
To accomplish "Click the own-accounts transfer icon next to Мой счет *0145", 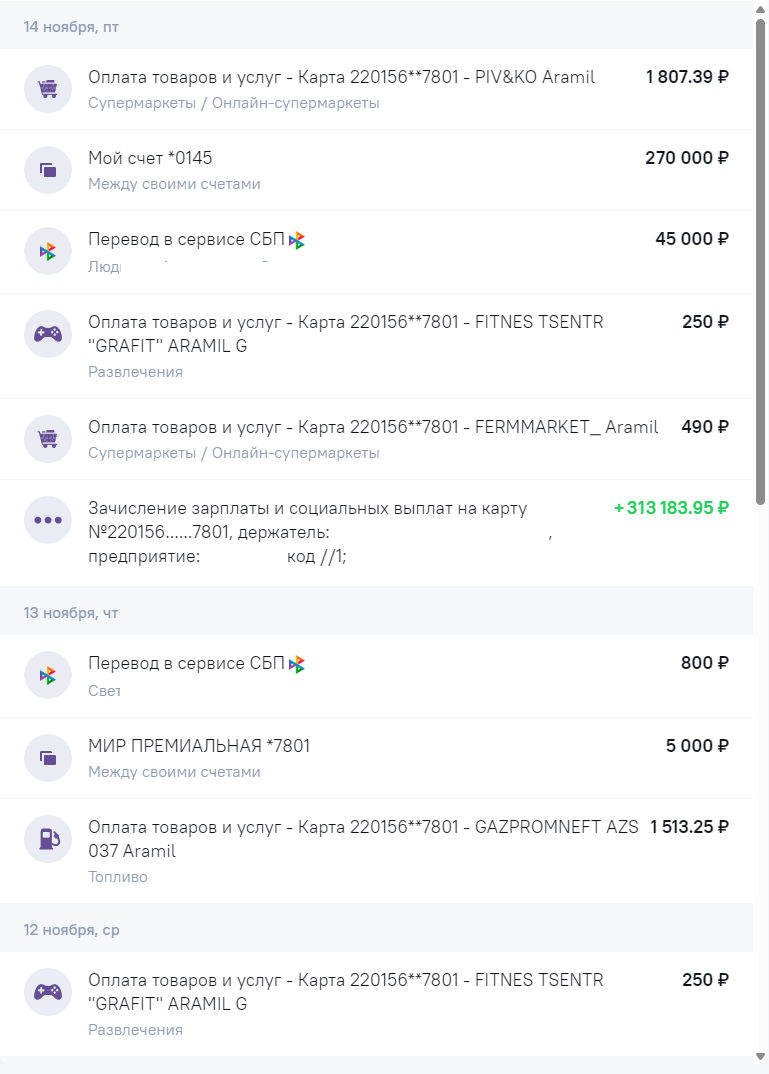I will [x=48, y=170].
